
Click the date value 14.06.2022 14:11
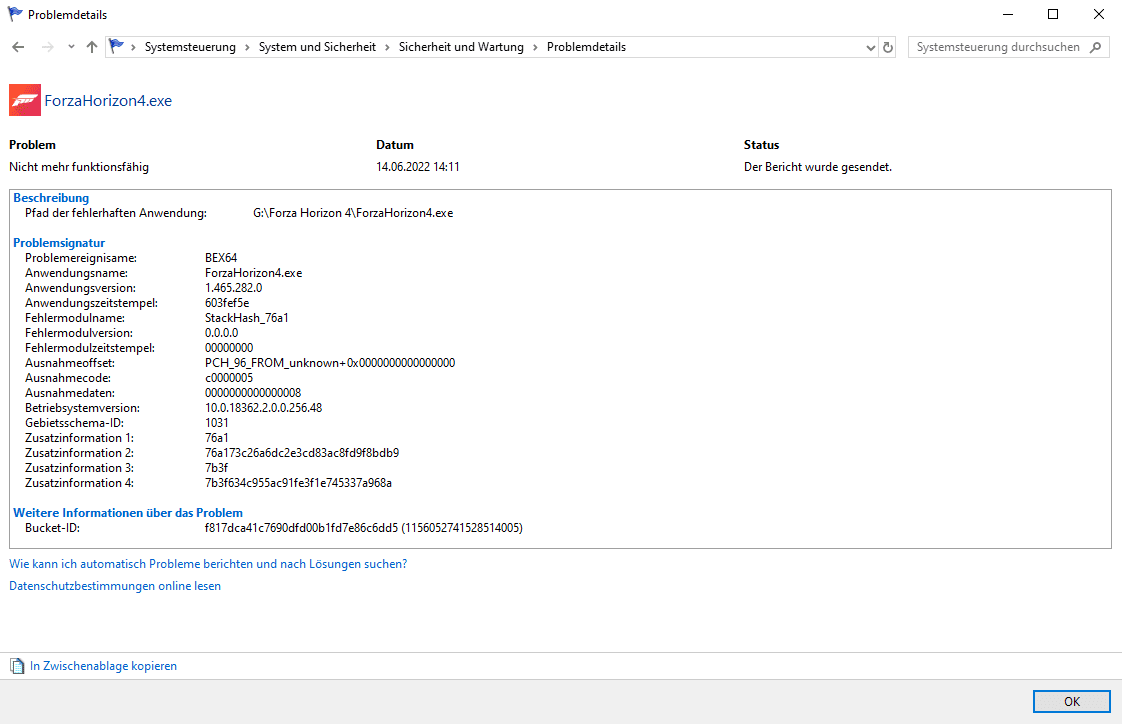tap(418, 167)
